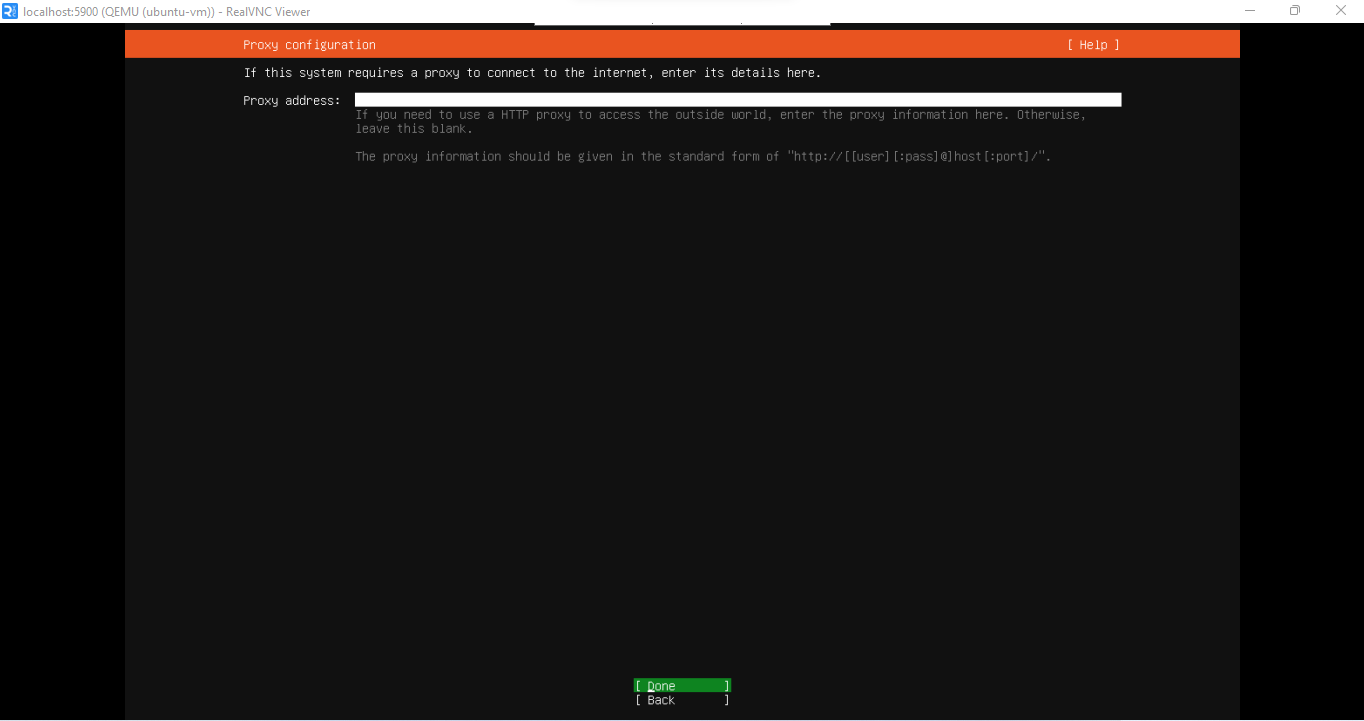Minimize the RealVNC Viewer window

tap(1250, 11)
